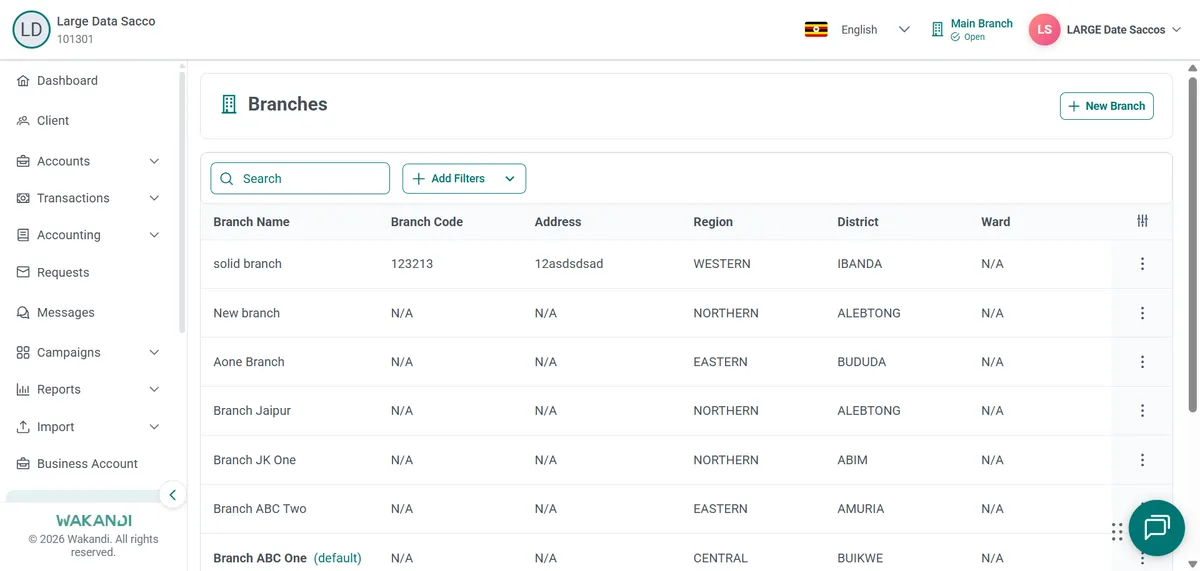Click the ABIM district cell
This screenshot has width=1200, height=571.
click(853, 460)
